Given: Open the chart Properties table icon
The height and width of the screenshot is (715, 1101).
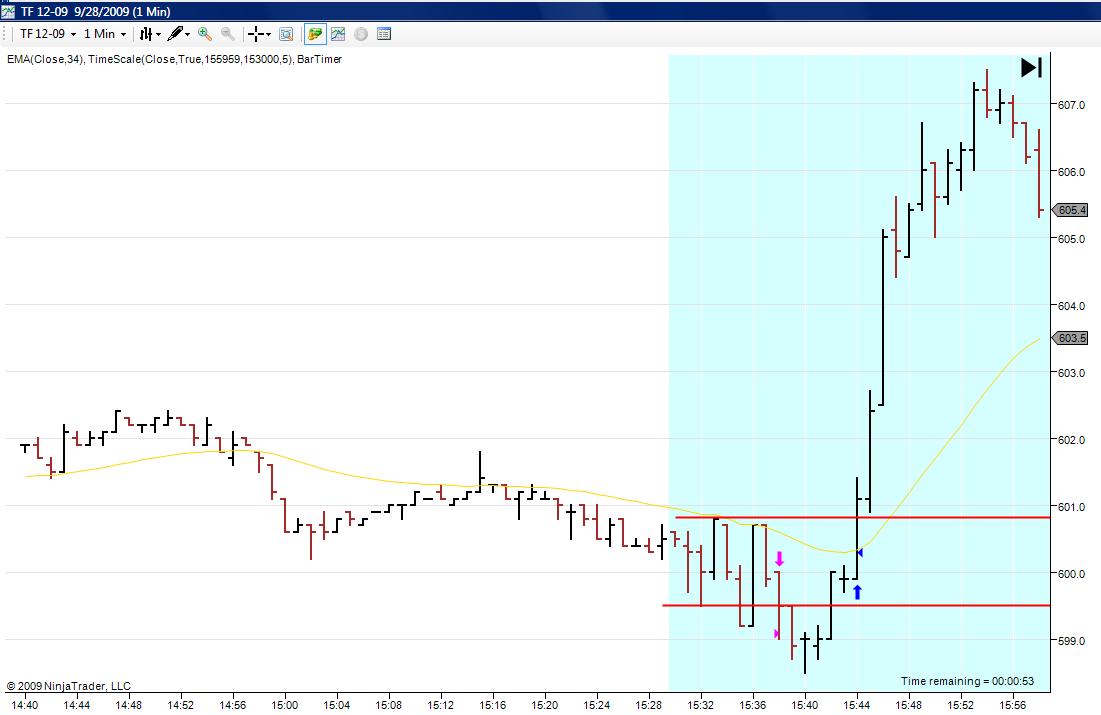Looking at the screenshot, I should (383, 34).
